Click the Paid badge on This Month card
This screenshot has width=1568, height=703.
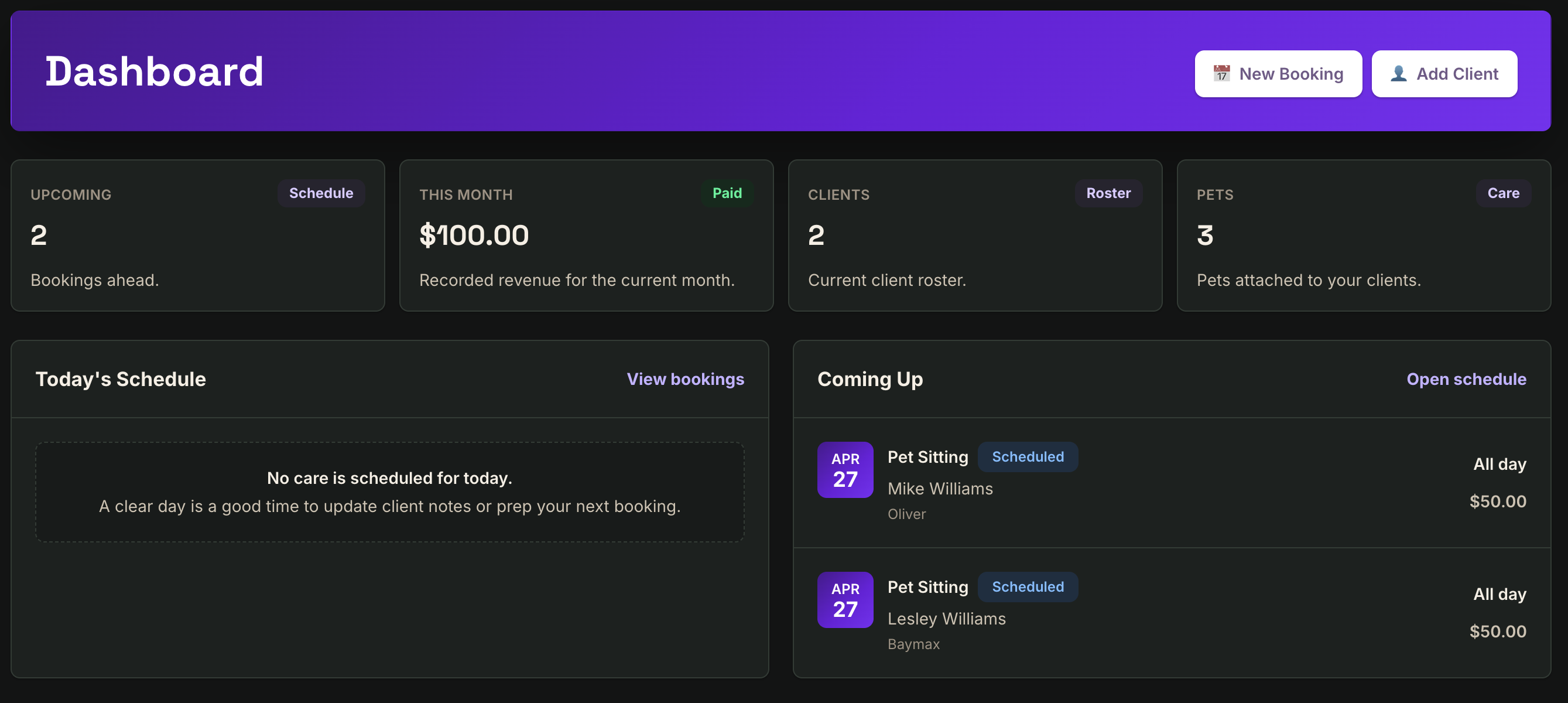[728, 193]
